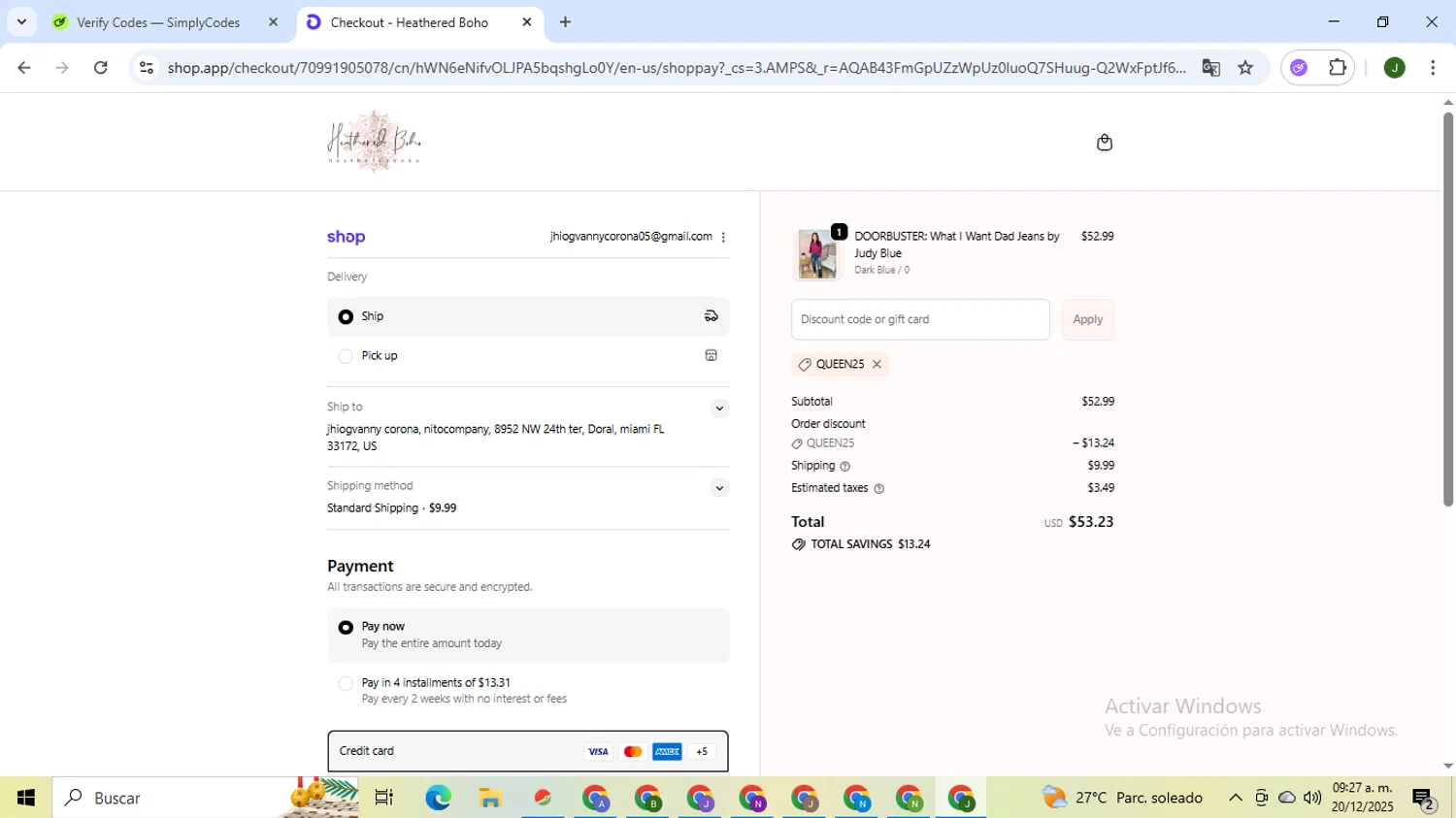1456x818 pixels.
Task: Click the Mastercard icon
Action: click(x=633, y=752)
